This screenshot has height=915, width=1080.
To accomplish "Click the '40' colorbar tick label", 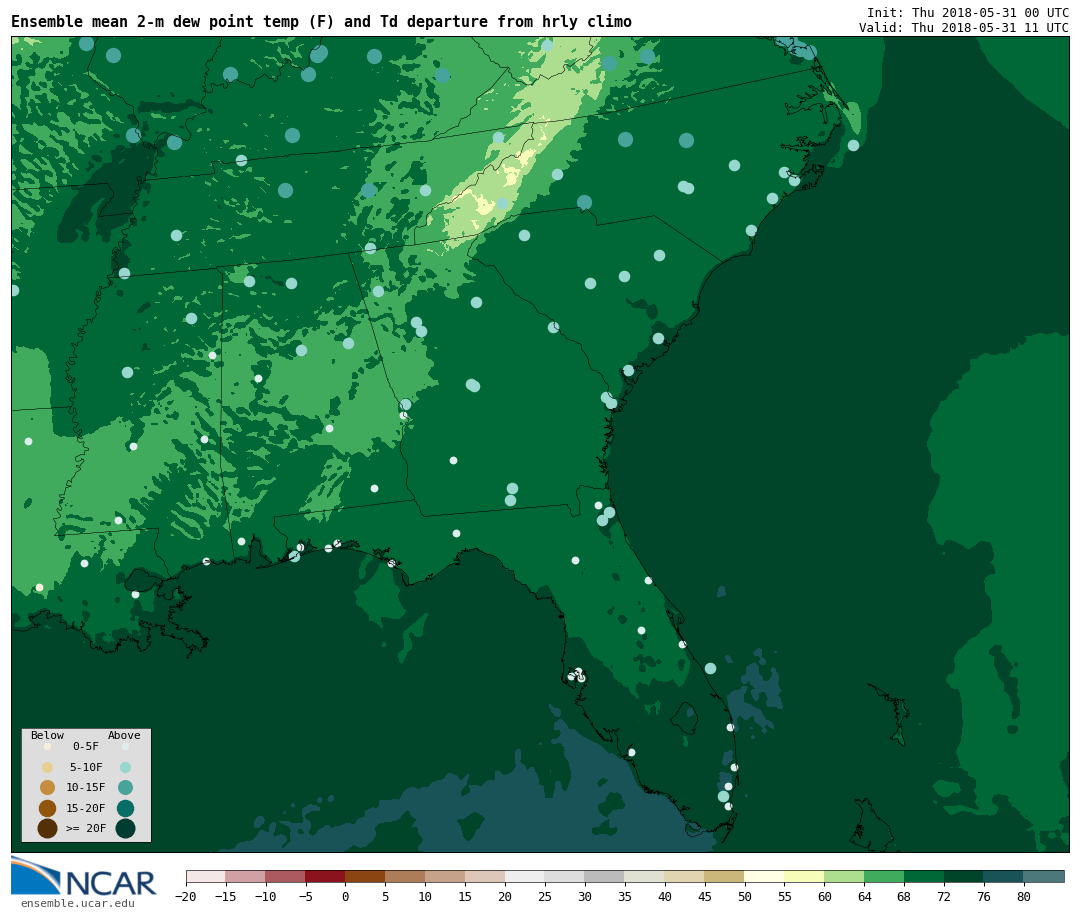I will [x=665, y=896].
